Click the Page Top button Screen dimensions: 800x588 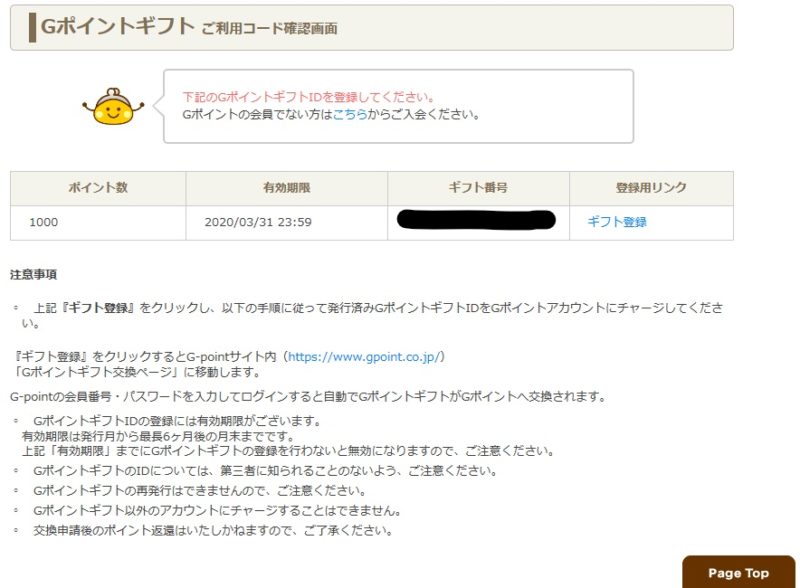click(738, 573)
